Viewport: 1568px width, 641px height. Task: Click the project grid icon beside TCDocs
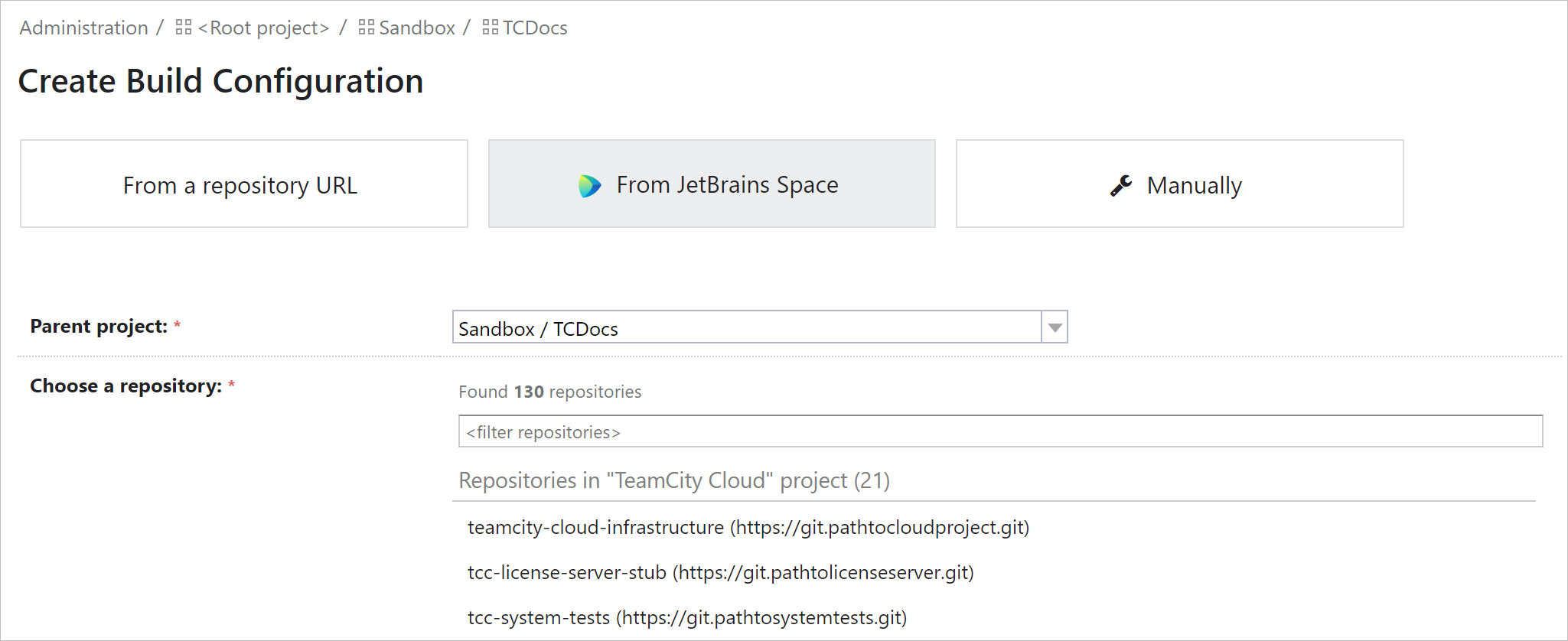click(x=488, y=26)
